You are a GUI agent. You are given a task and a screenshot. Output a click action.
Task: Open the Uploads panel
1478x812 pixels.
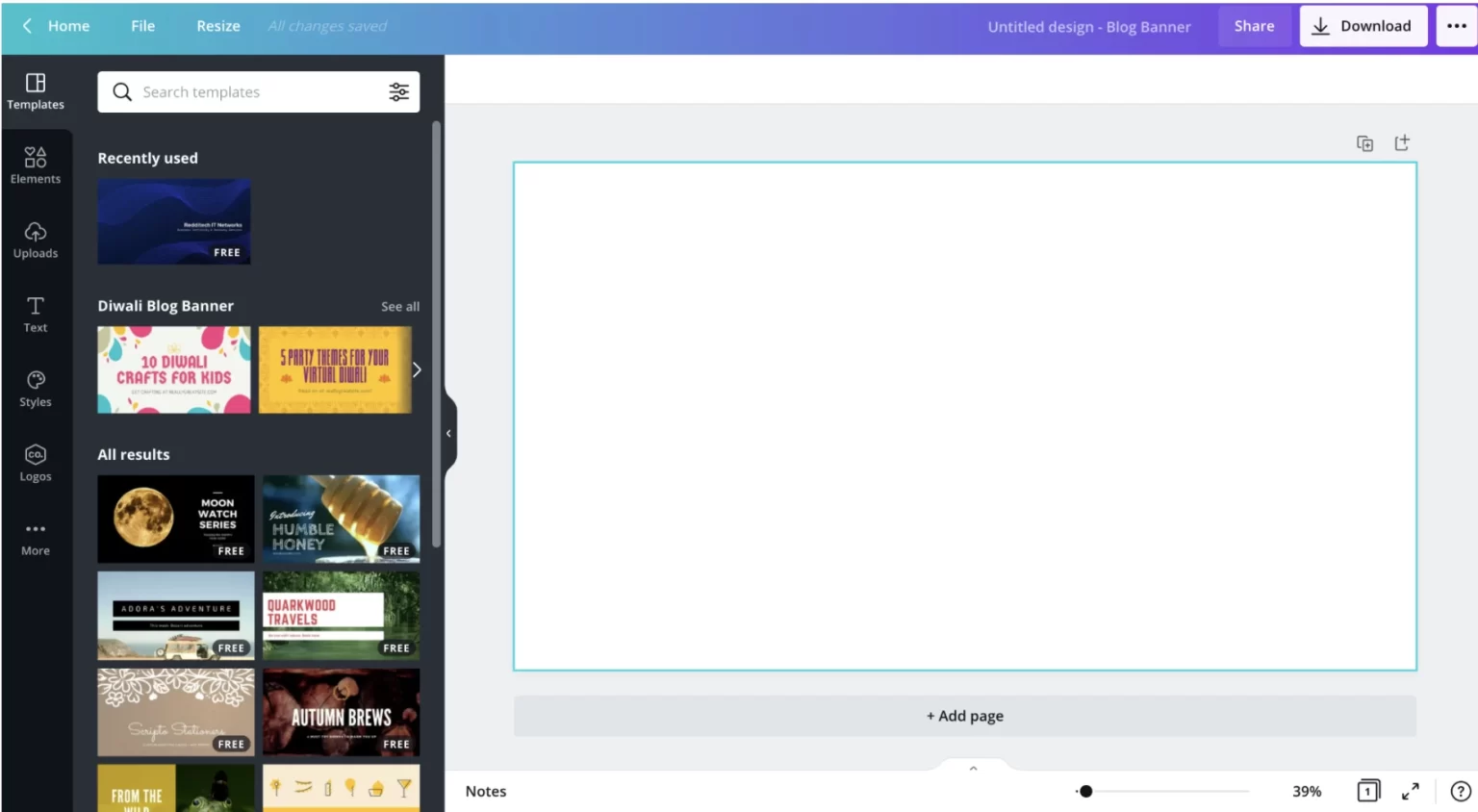[36, 240]
